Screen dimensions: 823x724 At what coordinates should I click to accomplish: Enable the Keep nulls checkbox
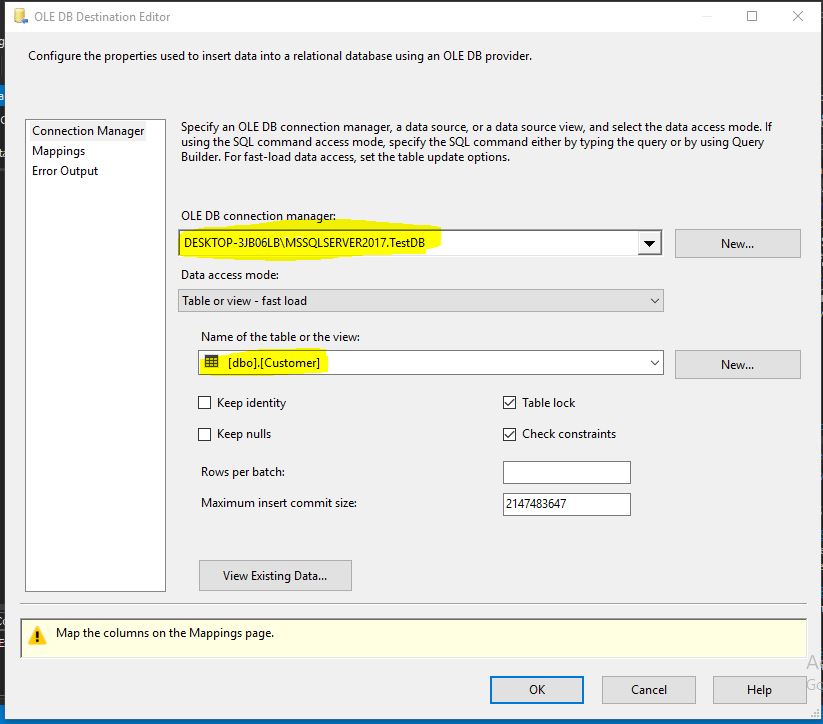206,434
